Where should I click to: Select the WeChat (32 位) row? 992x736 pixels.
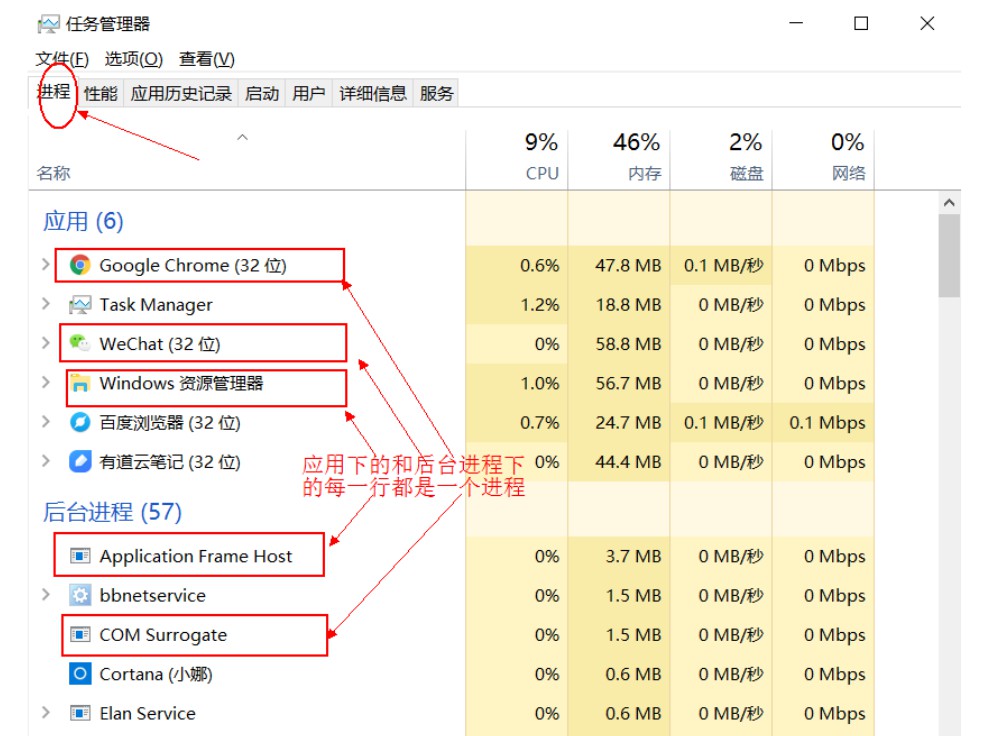(x=452, y=344)
